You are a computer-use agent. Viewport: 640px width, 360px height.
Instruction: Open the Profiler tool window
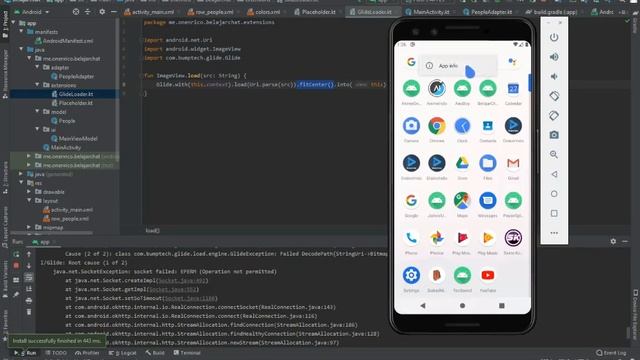click(x=87, y=353)
